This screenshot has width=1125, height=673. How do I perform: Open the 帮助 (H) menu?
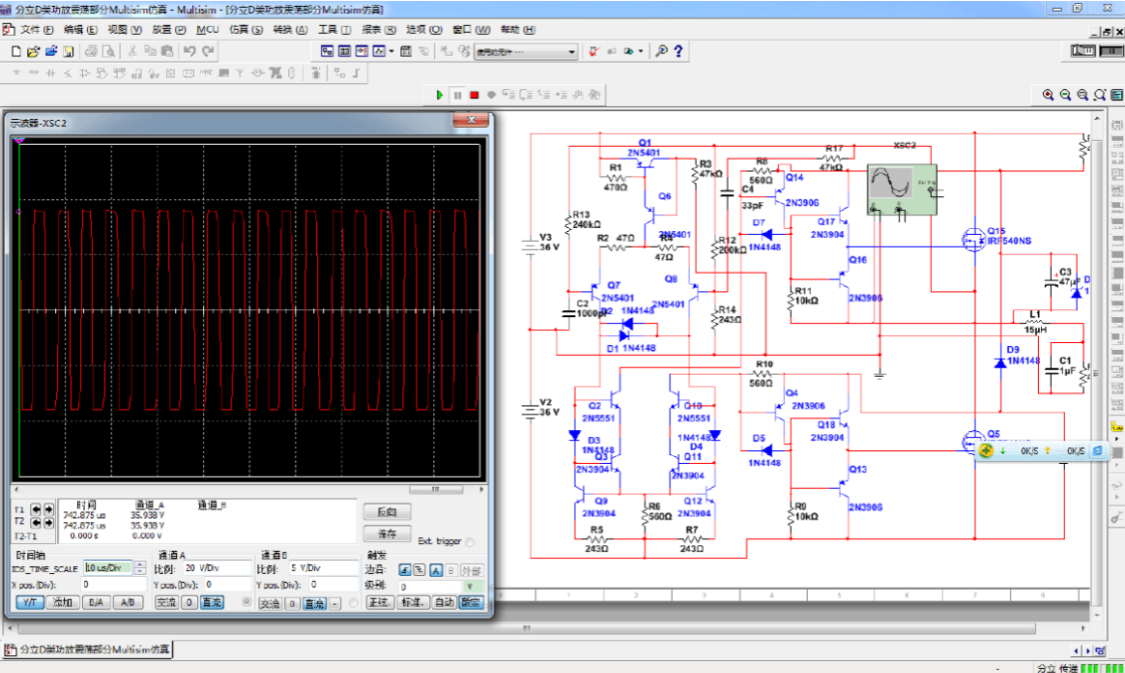tap(517, 29)
